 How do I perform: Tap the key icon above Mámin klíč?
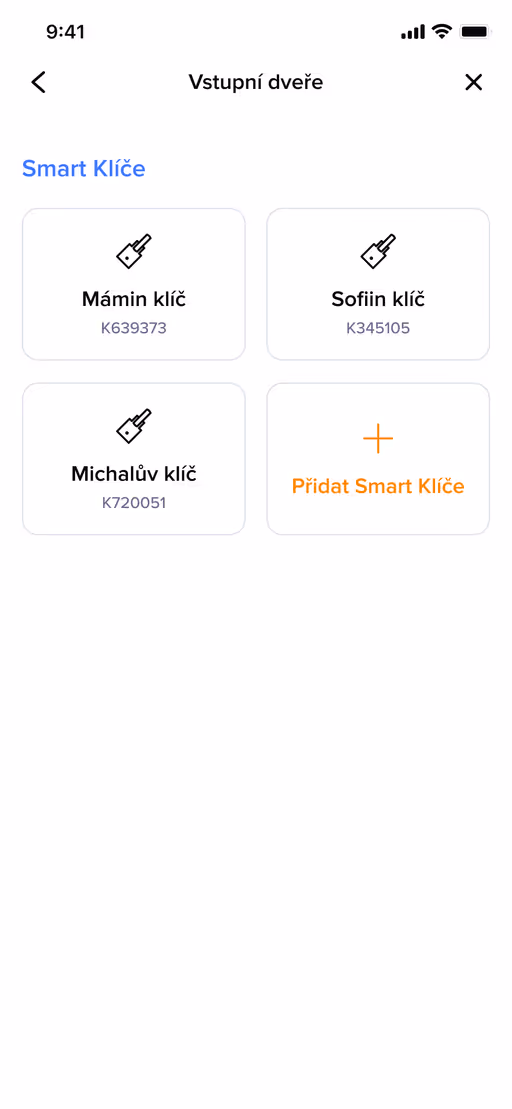click(134, 251)
